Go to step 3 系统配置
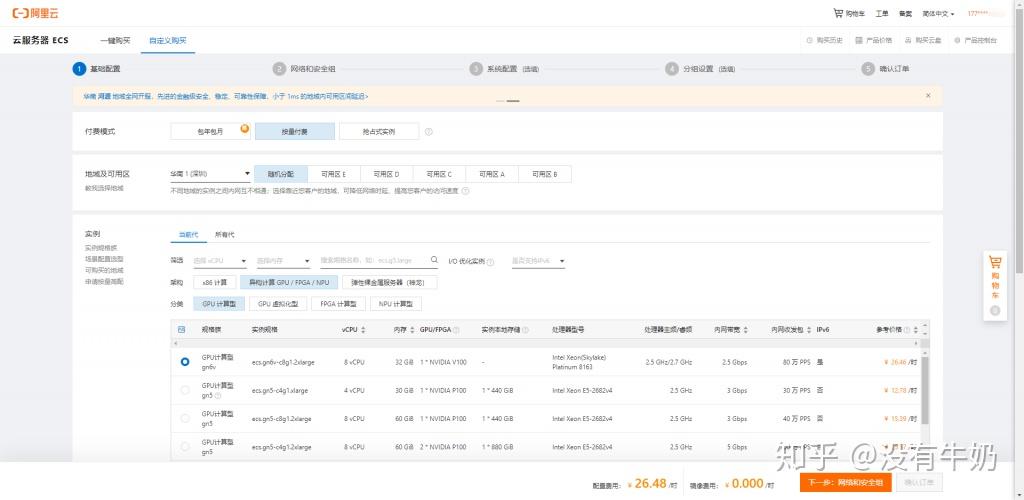The image size is (1024, 500). 504,69
